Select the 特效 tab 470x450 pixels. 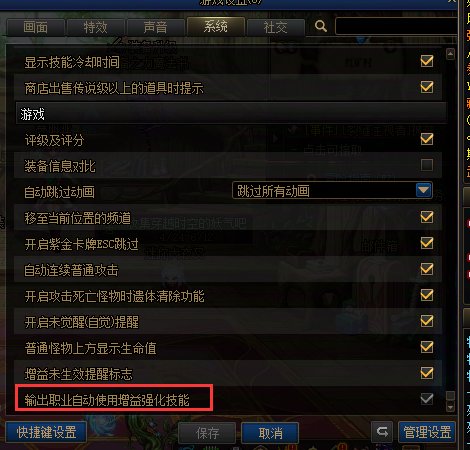[95, 27]
